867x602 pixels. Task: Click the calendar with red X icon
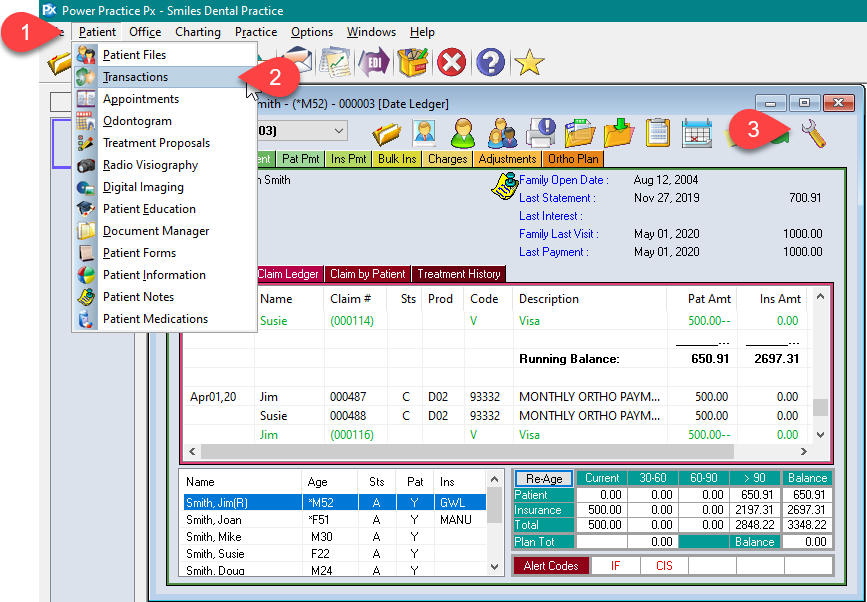697,133
